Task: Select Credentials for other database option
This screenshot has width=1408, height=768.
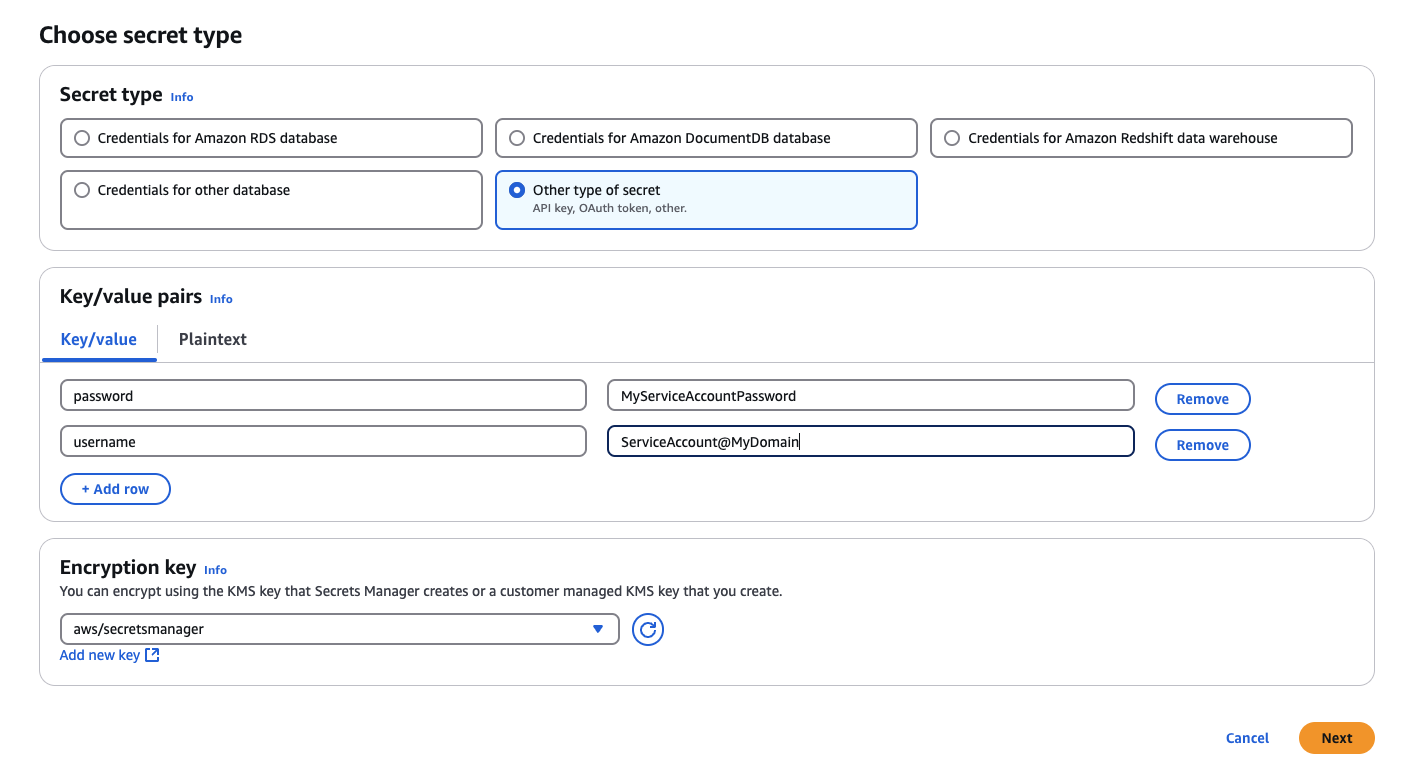Action: coord(82,190)
